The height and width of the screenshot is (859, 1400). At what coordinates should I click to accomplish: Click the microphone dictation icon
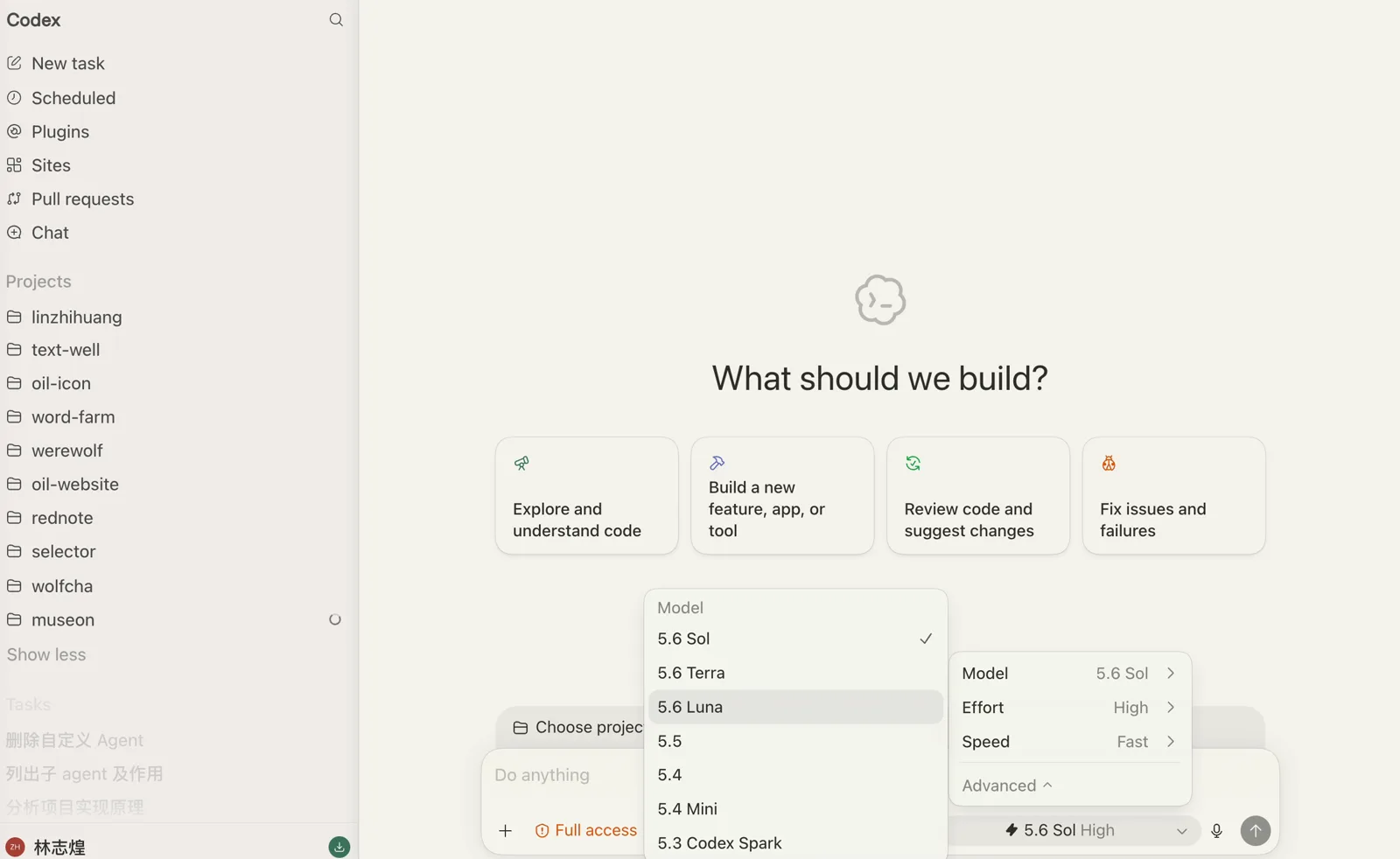[x=1216, y=830]
